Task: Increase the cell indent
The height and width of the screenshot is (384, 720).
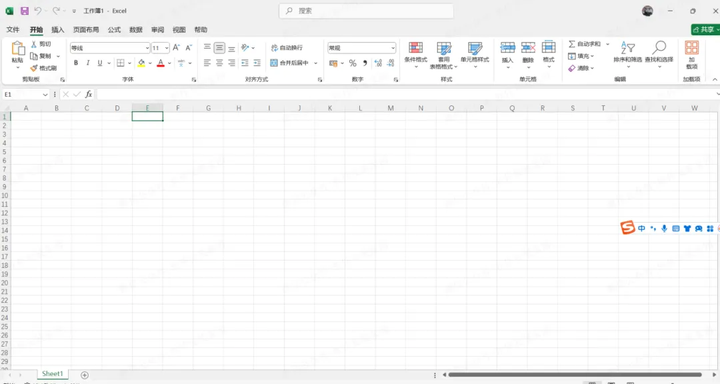Action: coord(257,63)
